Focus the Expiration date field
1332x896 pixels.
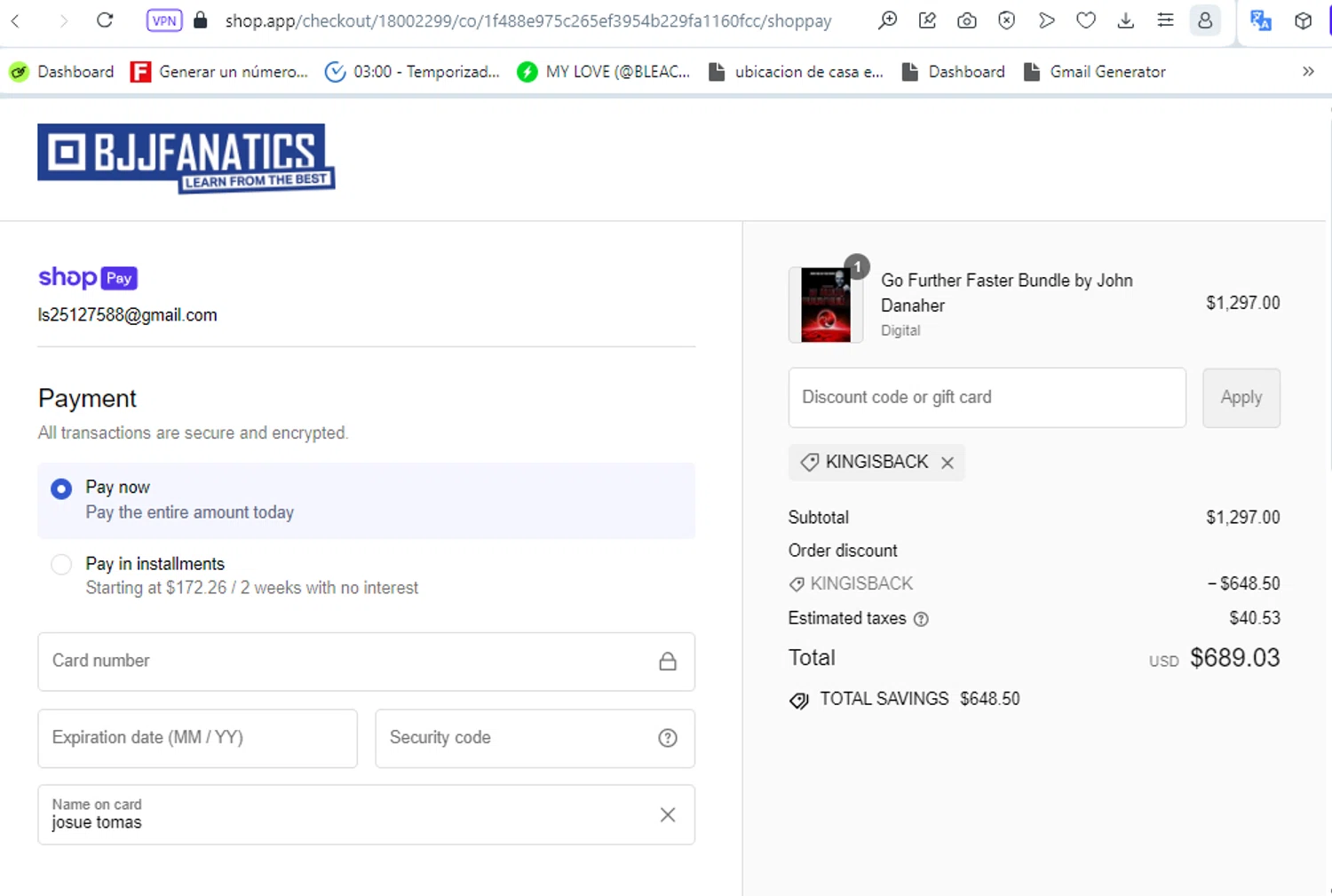pos(197,738)
